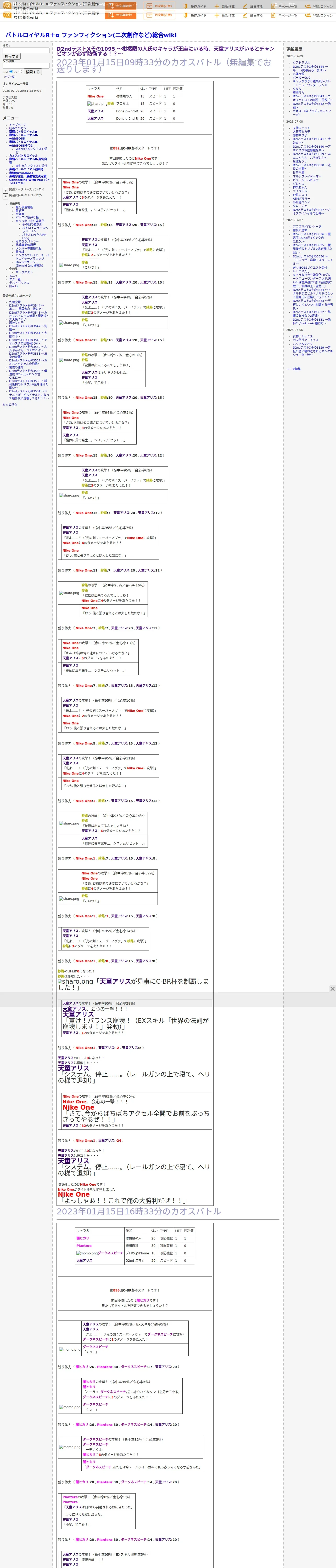Open グレイス in 更新履歴
This screenshot has width=336, height=1568.
[298, 184]
